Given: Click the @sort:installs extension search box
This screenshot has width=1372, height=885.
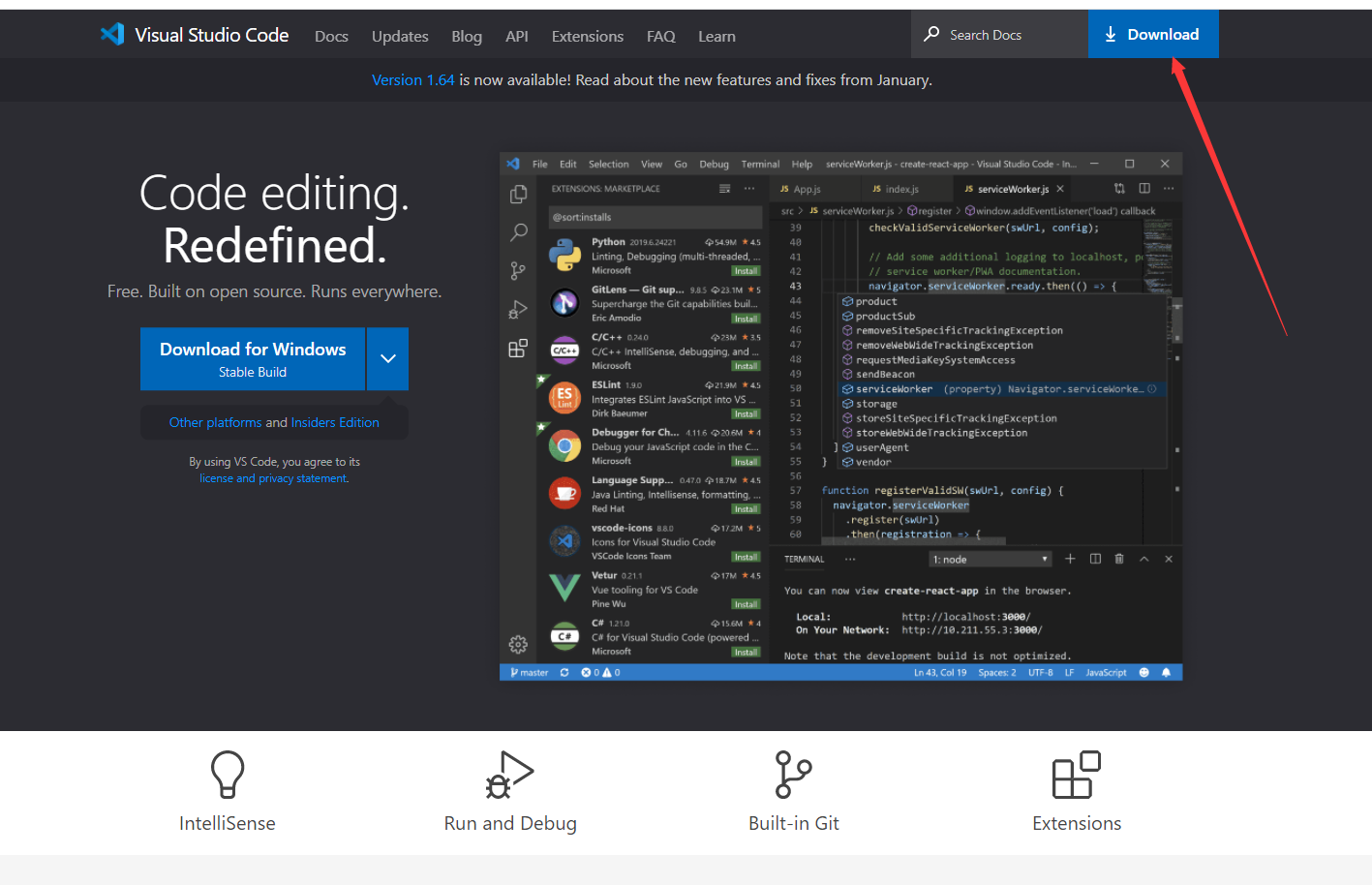Looking at the screenshot, I should coord(656,217).
